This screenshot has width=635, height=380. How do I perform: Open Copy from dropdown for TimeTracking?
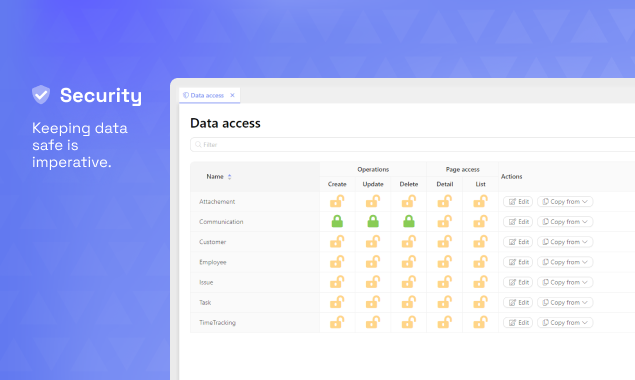pyautogui.click(x=565, y=322)
